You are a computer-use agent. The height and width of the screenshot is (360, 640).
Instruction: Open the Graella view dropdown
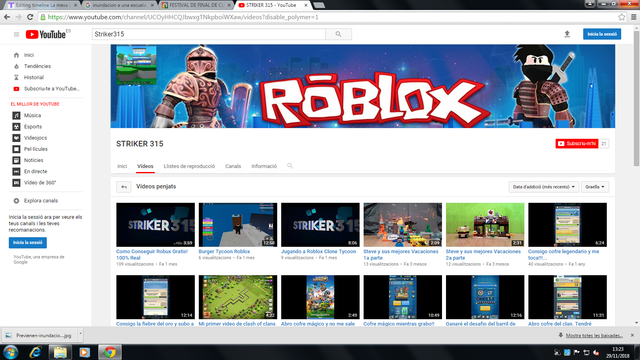coord(595,187)
